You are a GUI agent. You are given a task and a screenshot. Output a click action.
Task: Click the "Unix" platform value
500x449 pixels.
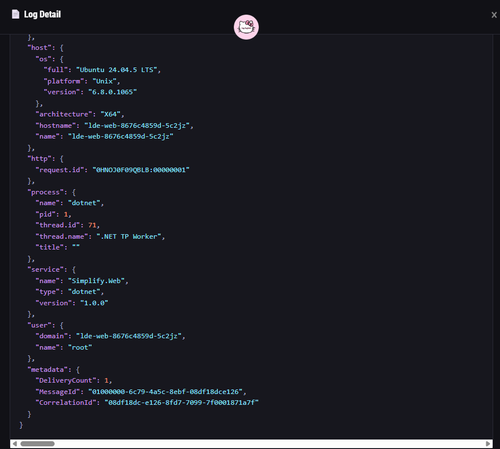[104, 81]
